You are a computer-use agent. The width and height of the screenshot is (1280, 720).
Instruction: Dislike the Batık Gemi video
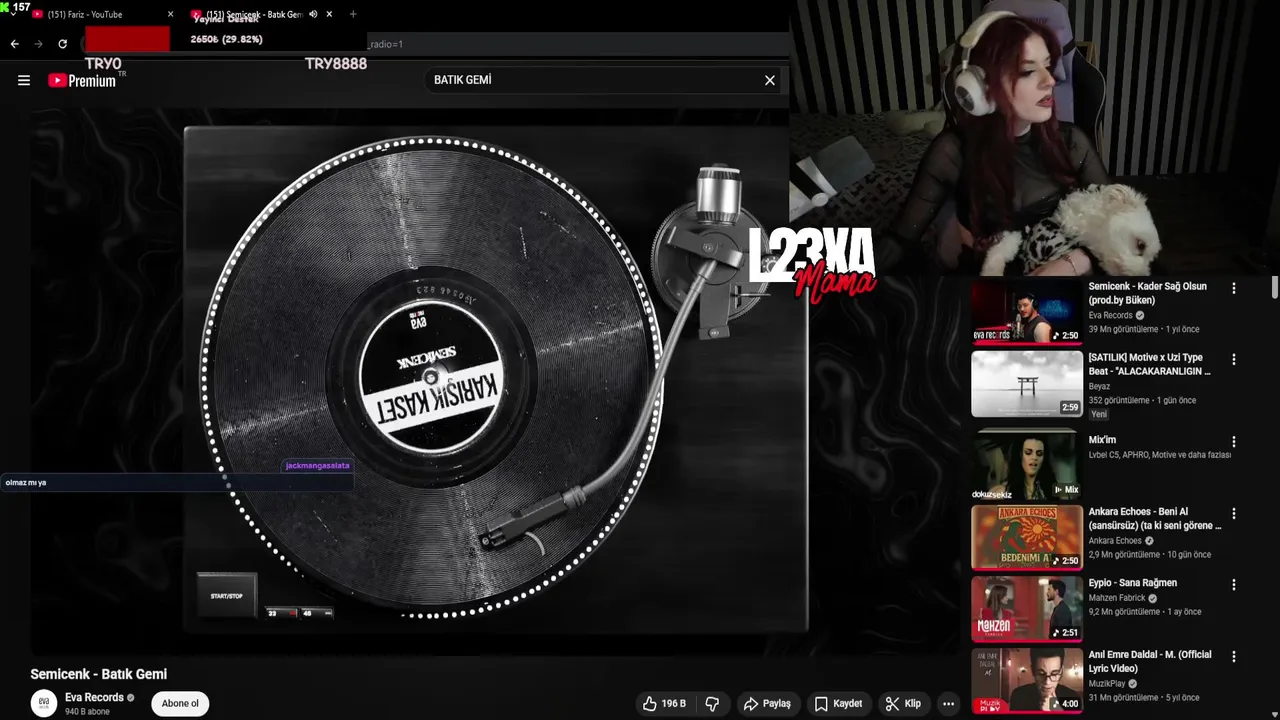[x=712, y=704]
